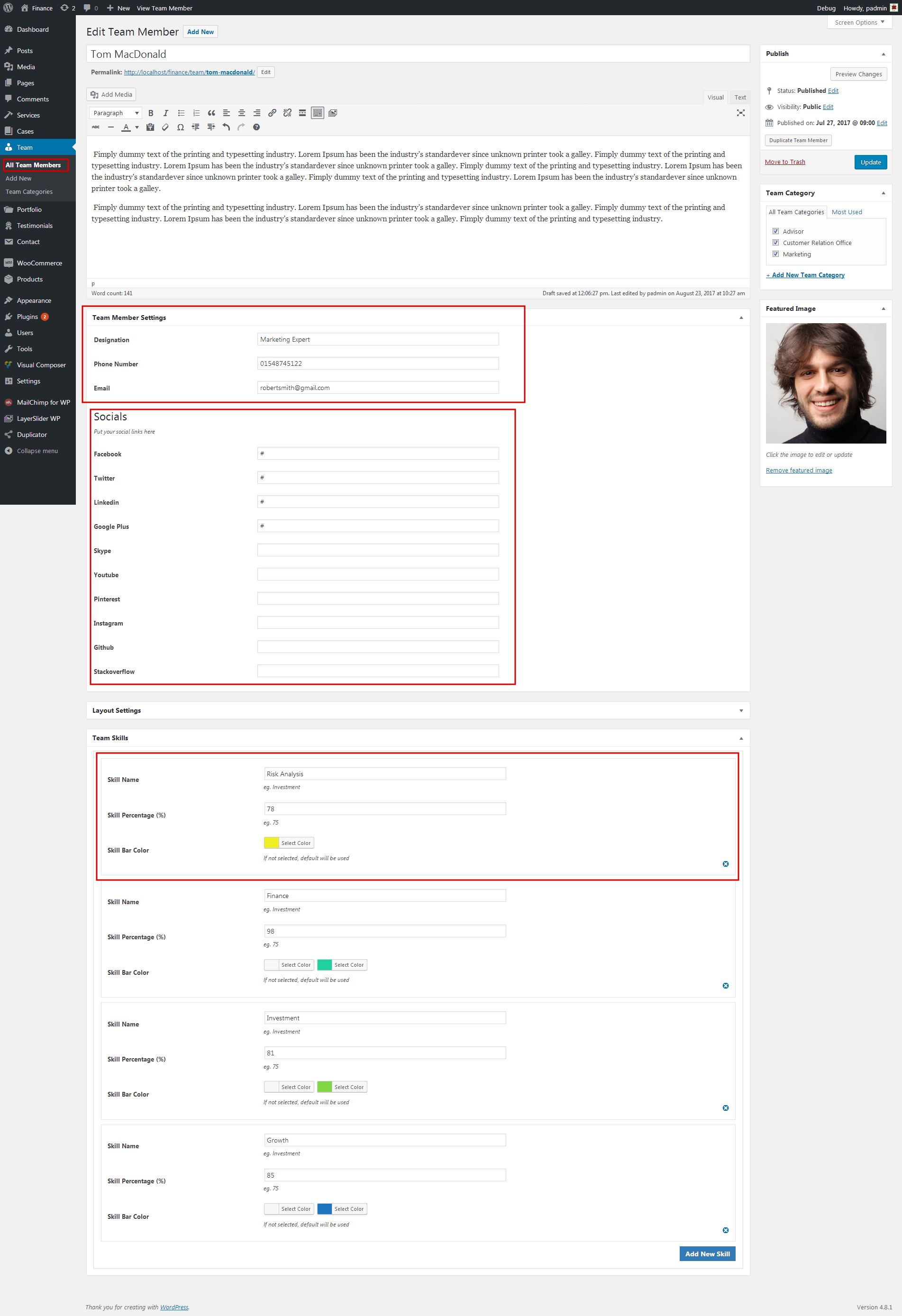Uncheck the Advisor team category
The height and width of the screenshot is (1316, 902).
(x=776, y=231)
